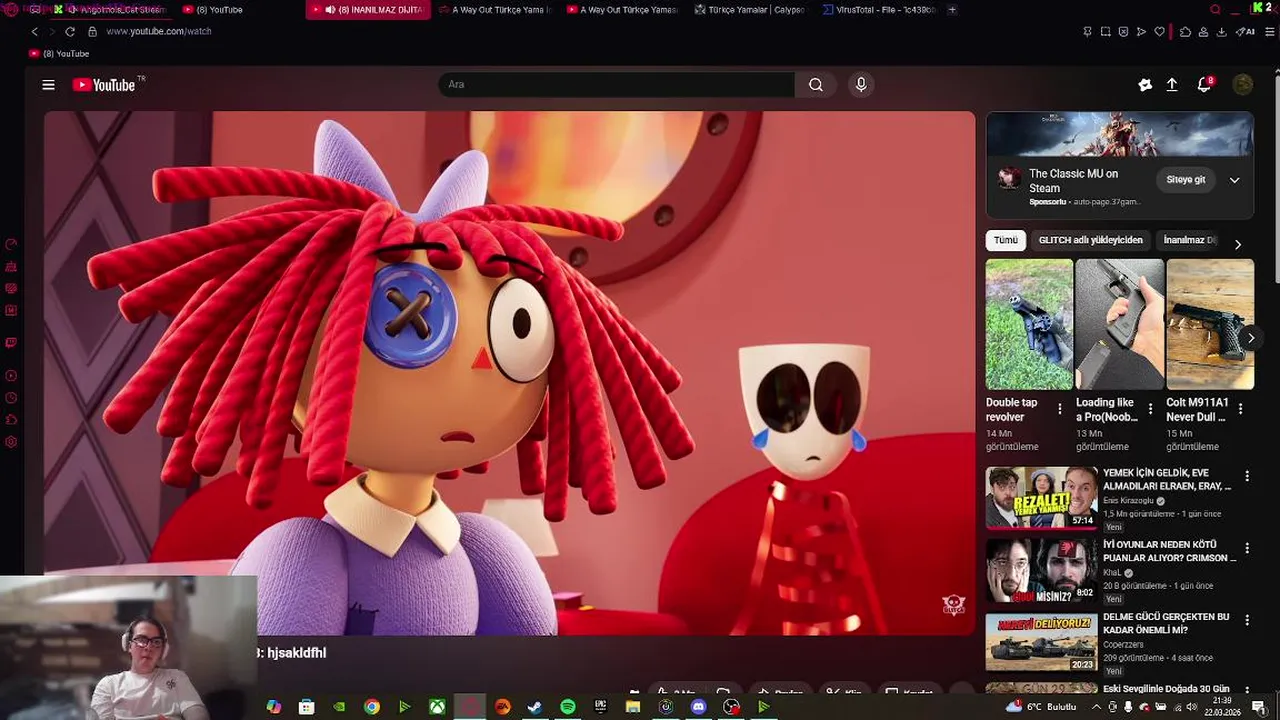The width and height of the screenshot is (1280, 720).
Task: Open İYİ OYUNLAR NEDEN KÖTÜ thumbnail
Action: point(1041,570)
